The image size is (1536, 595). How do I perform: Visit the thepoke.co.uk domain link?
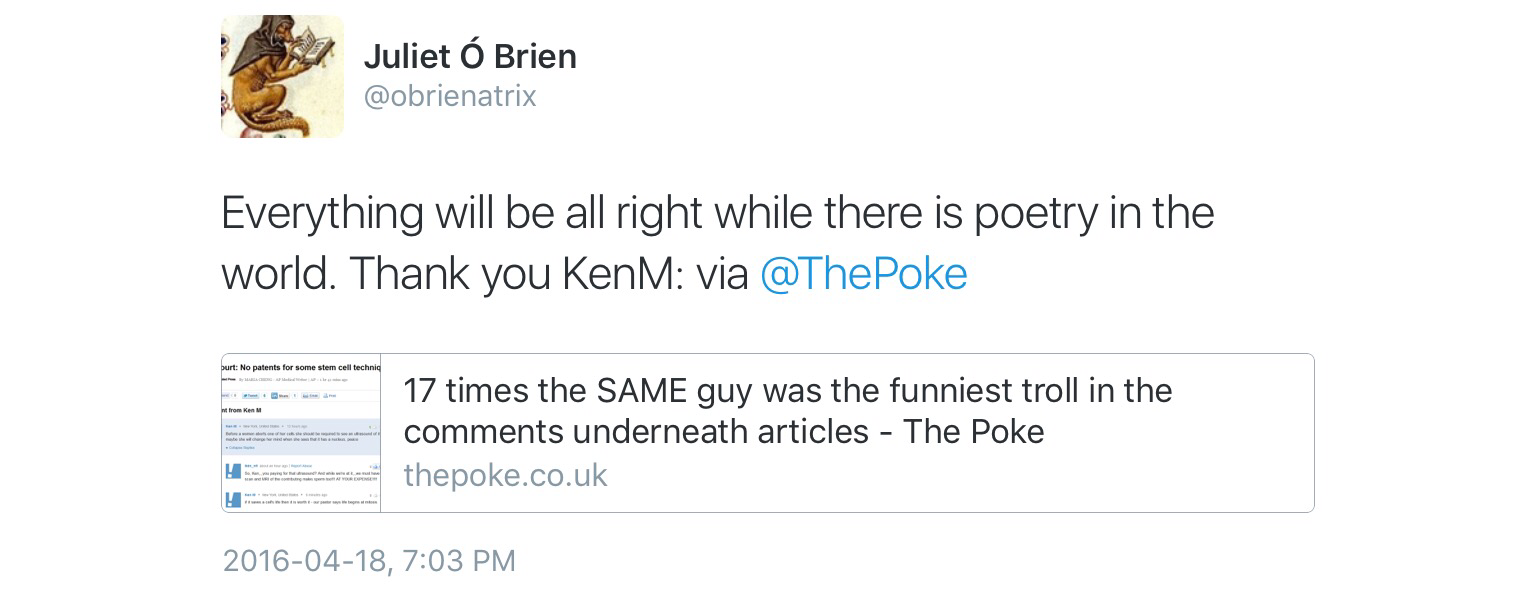point(505,475)
